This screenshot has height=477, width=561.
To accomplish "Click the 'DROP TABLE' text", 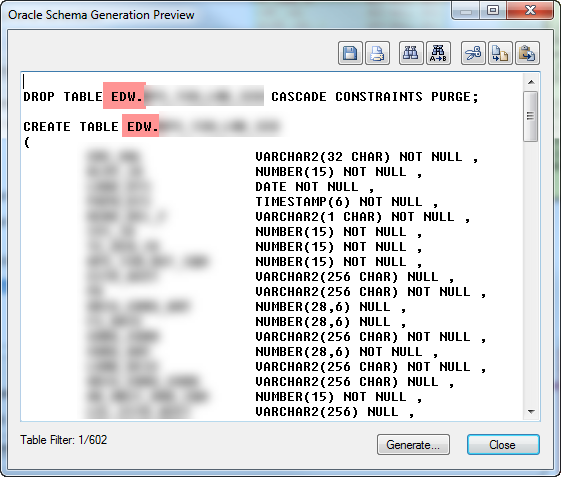I will click(63, 97).
